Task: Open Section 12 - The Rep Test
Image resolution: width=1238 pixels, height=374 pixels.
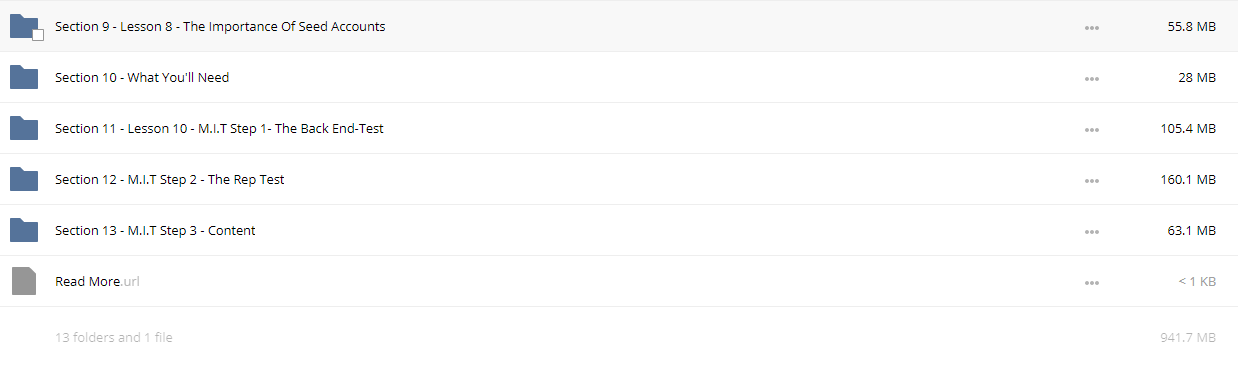Action: pyautogui.click(x=170, y=179)
